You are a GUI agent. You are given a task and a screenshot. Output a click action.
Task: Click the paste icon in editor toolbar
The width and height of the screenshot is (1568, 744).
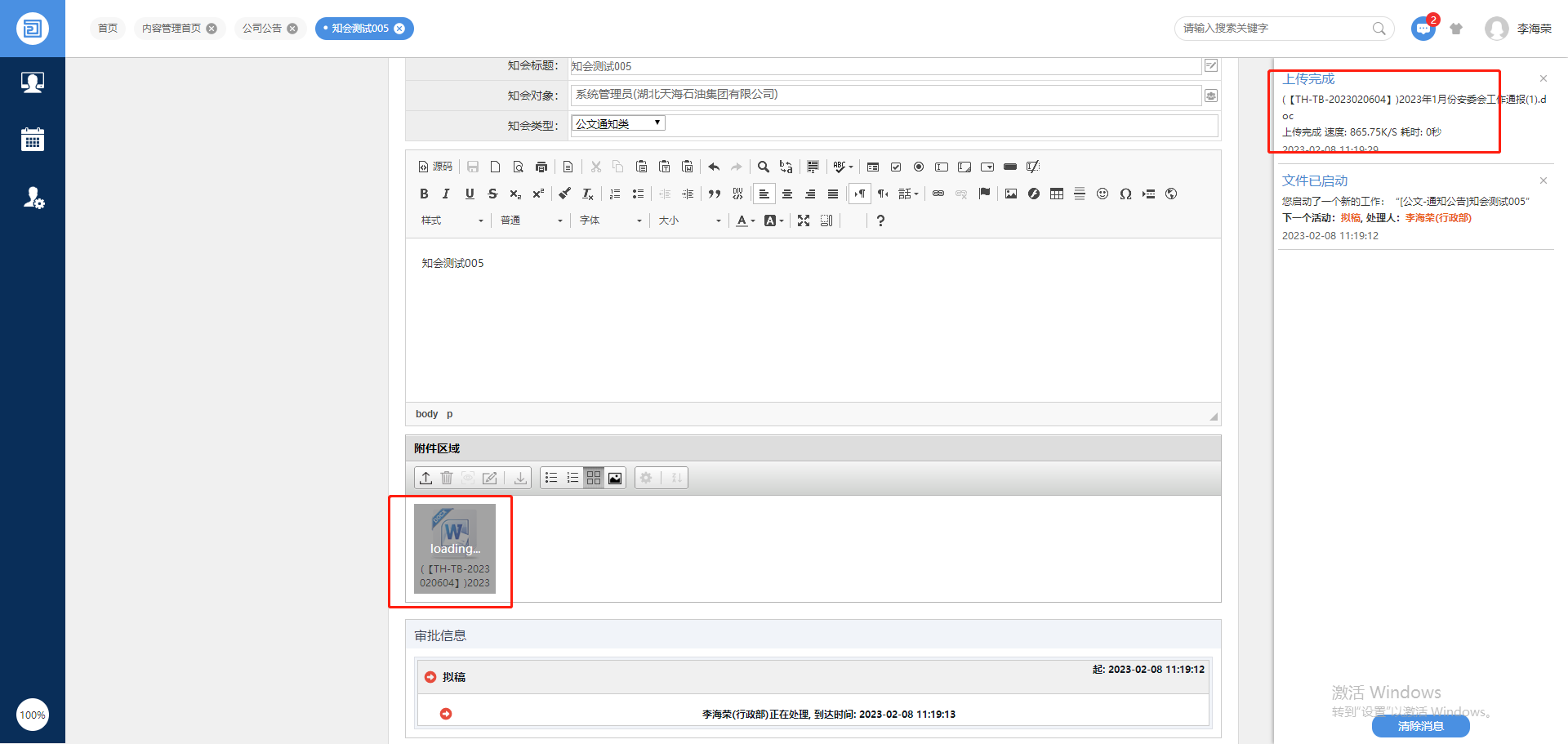[641, 167]
